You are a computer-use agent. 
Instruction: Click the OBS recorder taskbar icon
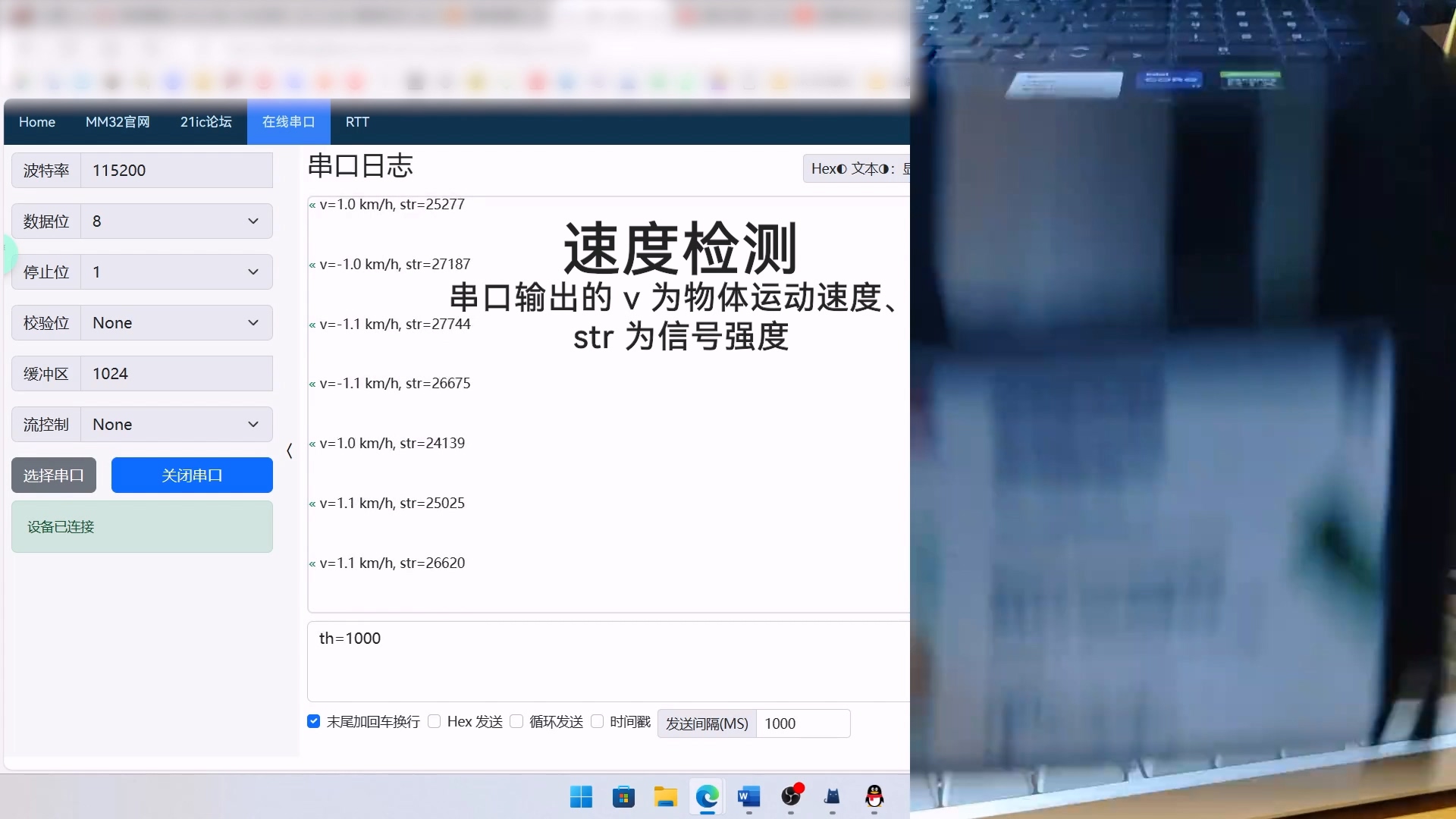coord(791,796)
